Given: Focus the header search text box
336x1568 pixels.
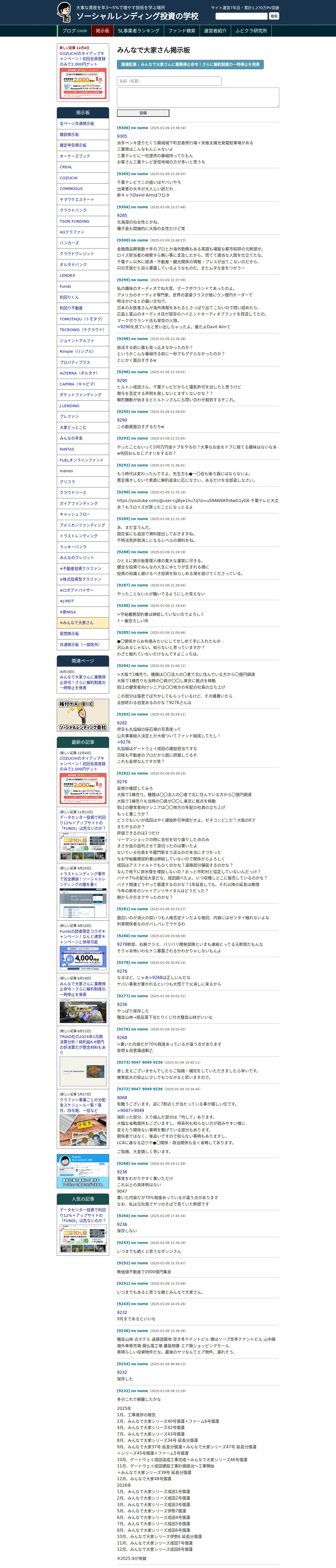Looking at the screenshot, I should coord(242,16).
